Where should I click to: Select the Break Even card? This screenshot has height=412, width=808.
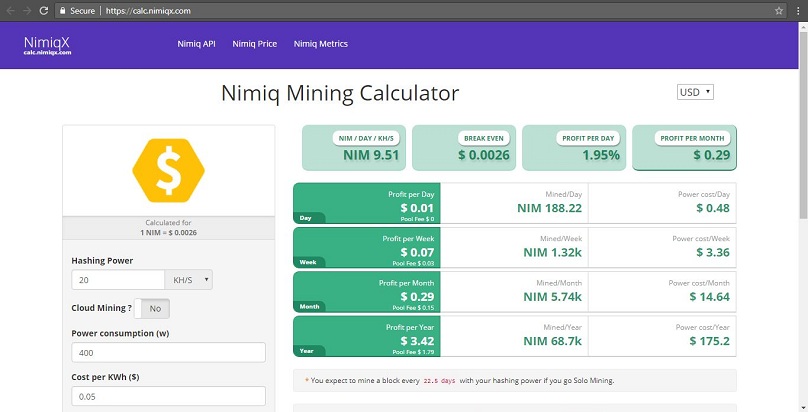coord(464,148)
